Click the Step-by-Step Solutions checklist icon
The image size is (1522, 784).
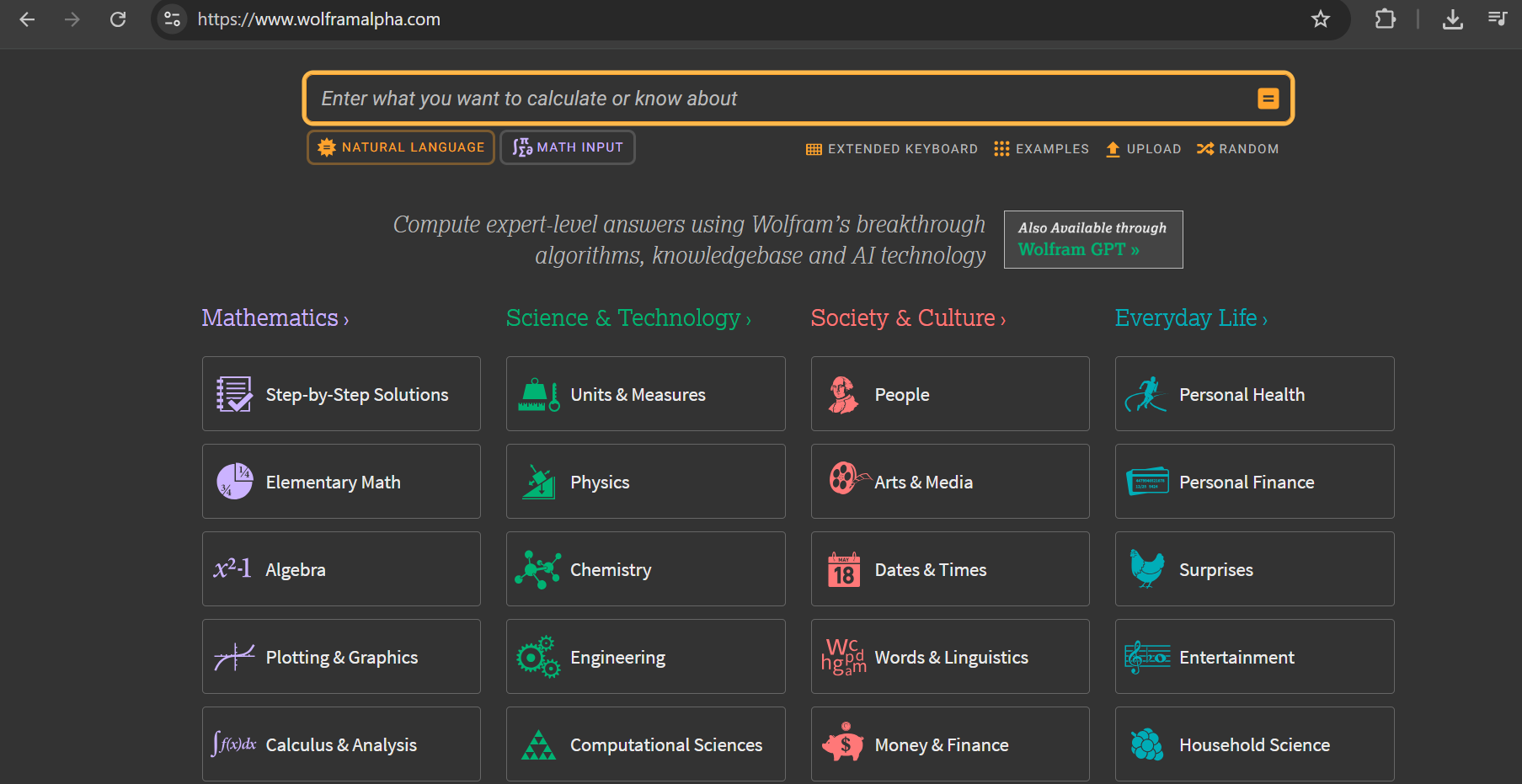click(234, 394)
